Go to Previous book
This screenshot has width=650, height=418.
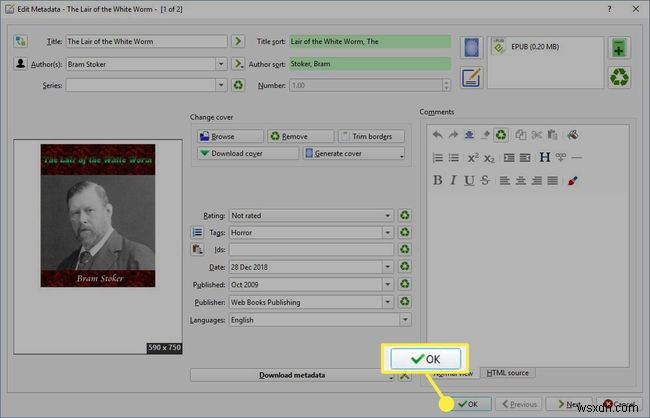coord(519,404)
